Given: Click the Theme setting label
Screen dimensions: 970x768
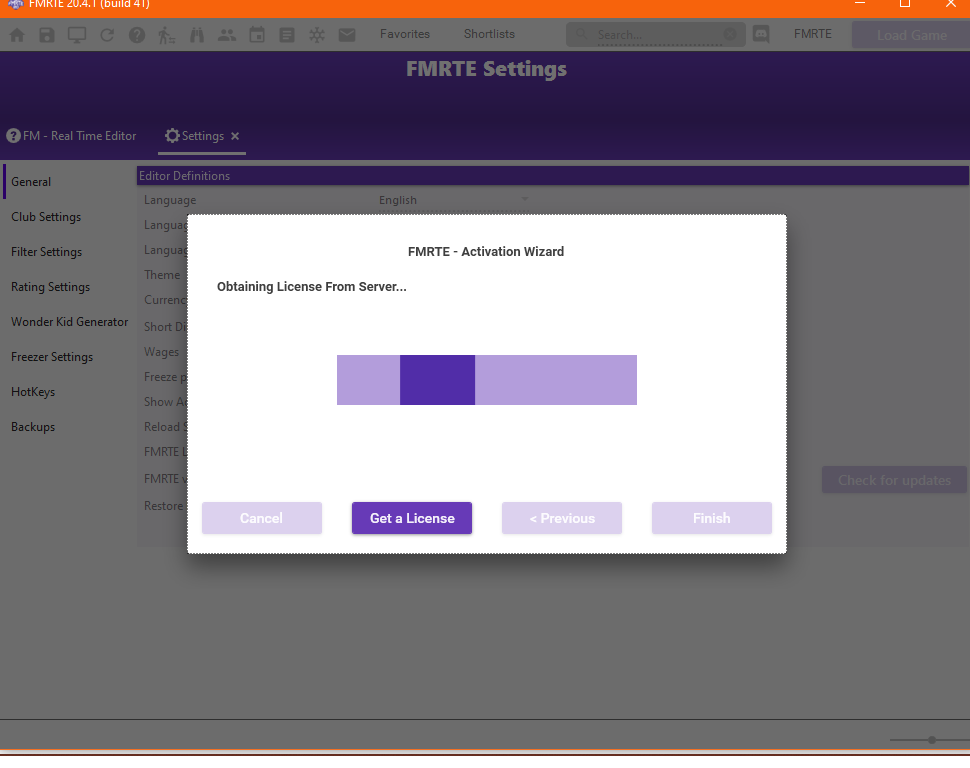Looking at the screenshot, I should [x=162, y=275].
